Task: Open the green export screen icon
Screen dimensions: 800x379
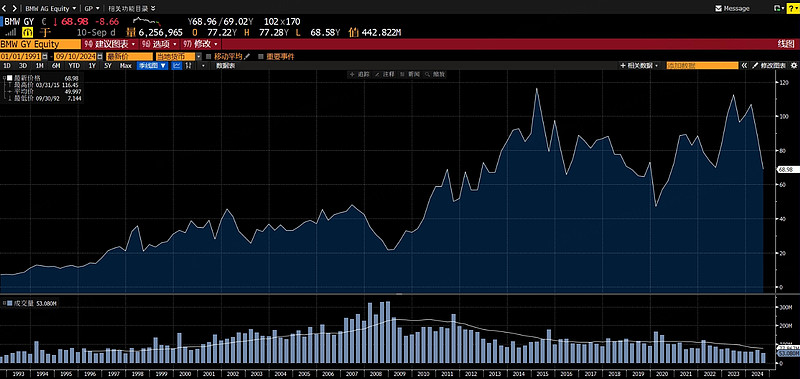Action: (x=778, y=8)
